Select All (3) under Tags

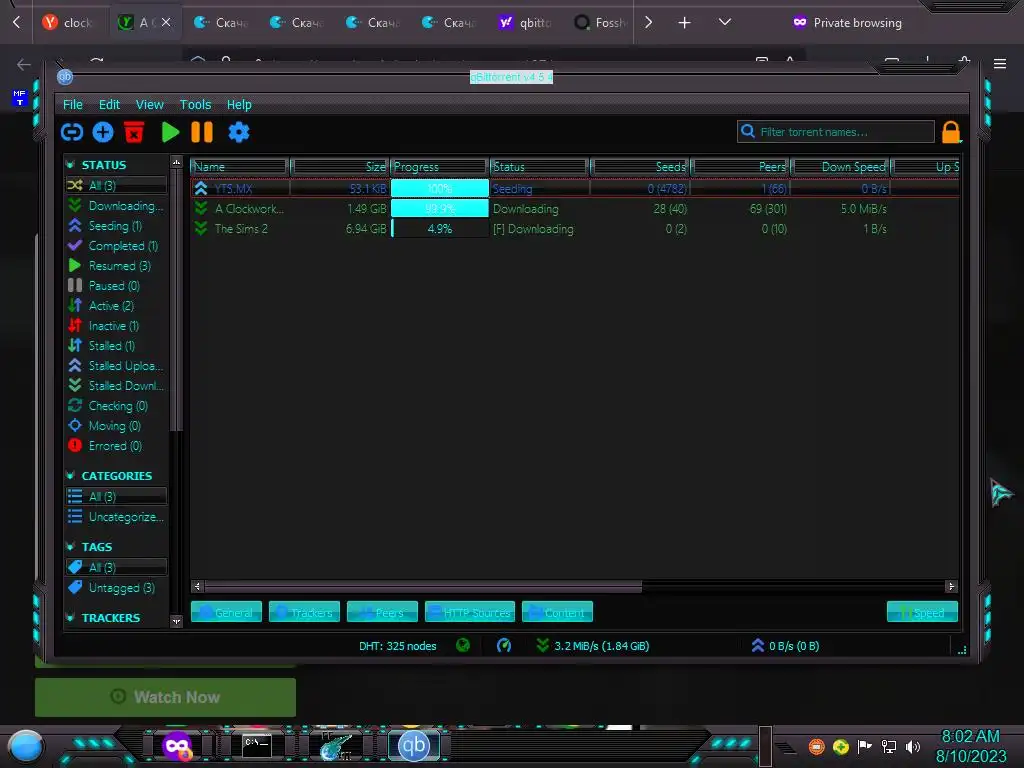pyautogui.click(x=116, y=568)
